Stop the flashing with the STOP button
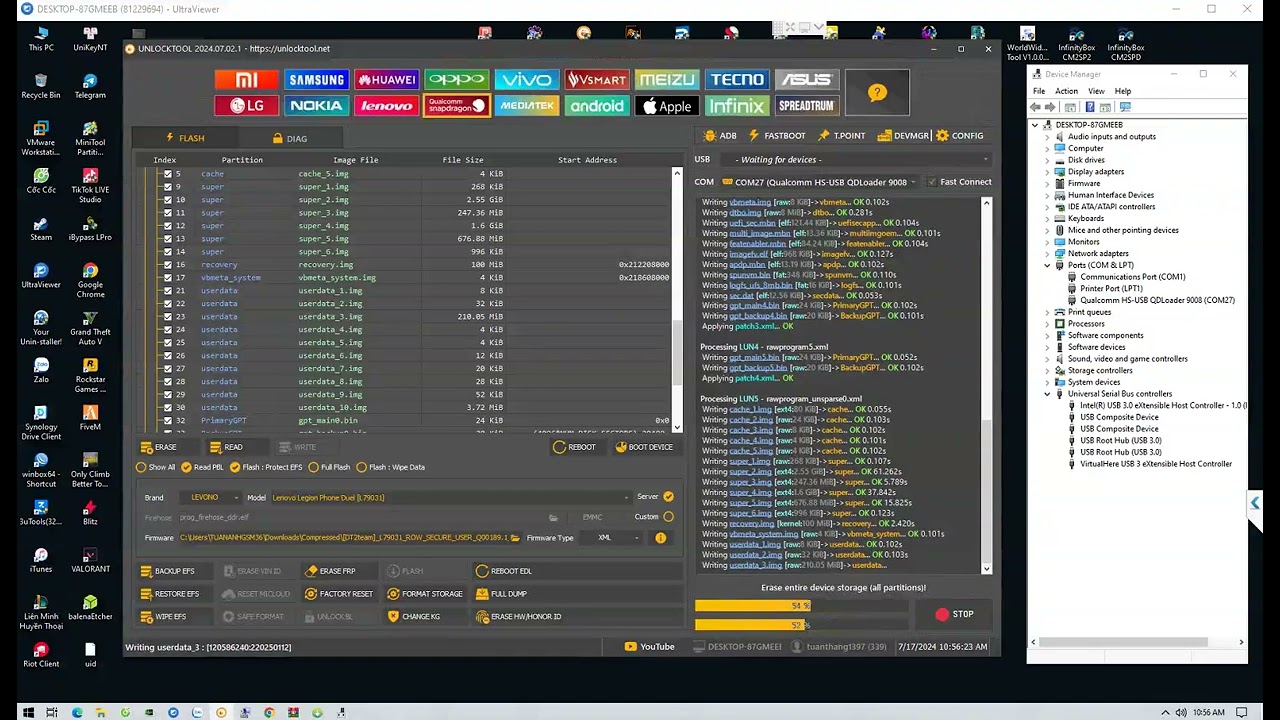This screenshot has height=720, width=1280. (954, 614)
